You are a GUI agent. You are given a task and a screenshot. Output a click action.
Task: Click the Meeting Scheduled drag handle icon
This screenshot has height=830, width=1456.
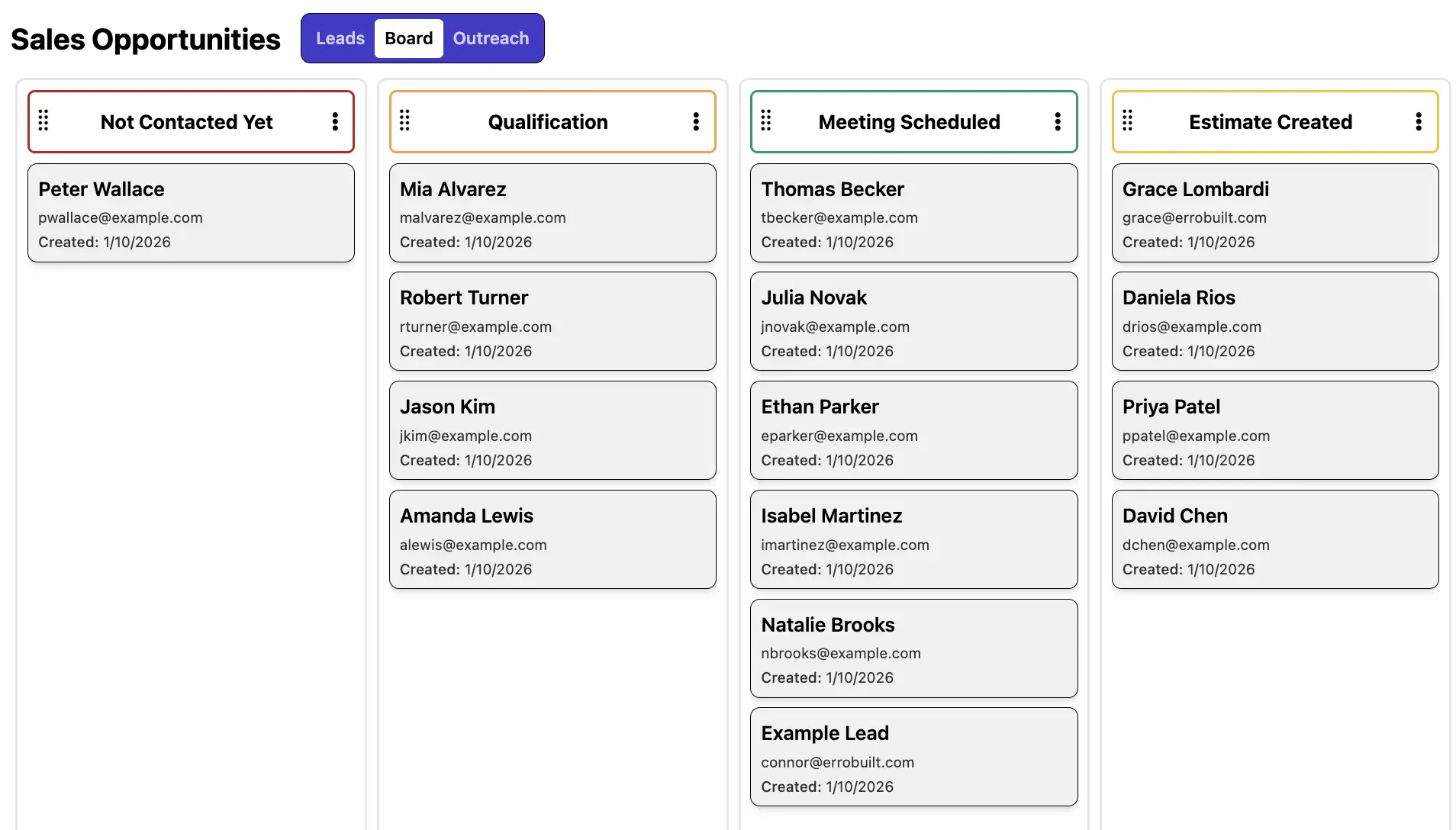click(766, 121)
